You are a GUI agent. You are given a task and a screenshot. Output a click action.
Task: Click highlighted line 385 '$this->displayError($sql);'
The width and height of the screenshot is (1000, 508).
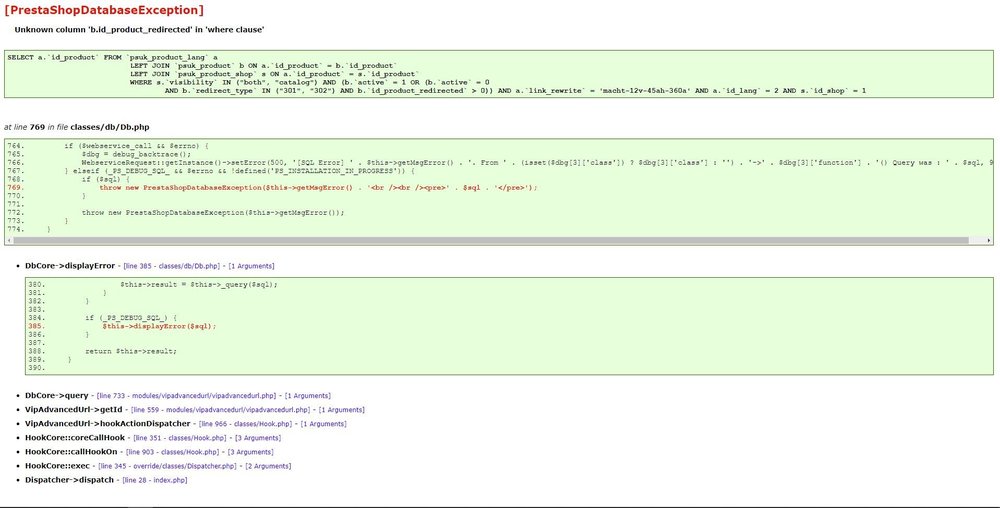click(159, 326)
